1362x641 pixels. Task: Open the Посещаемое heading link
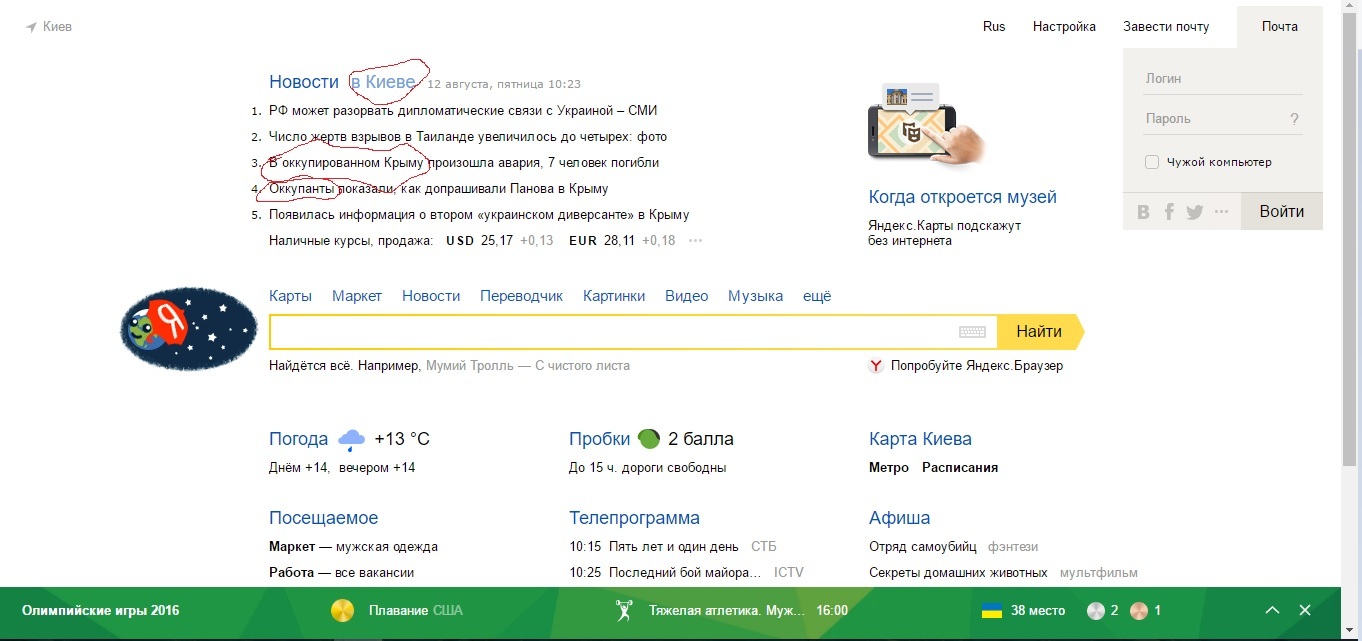pos(323,518)
